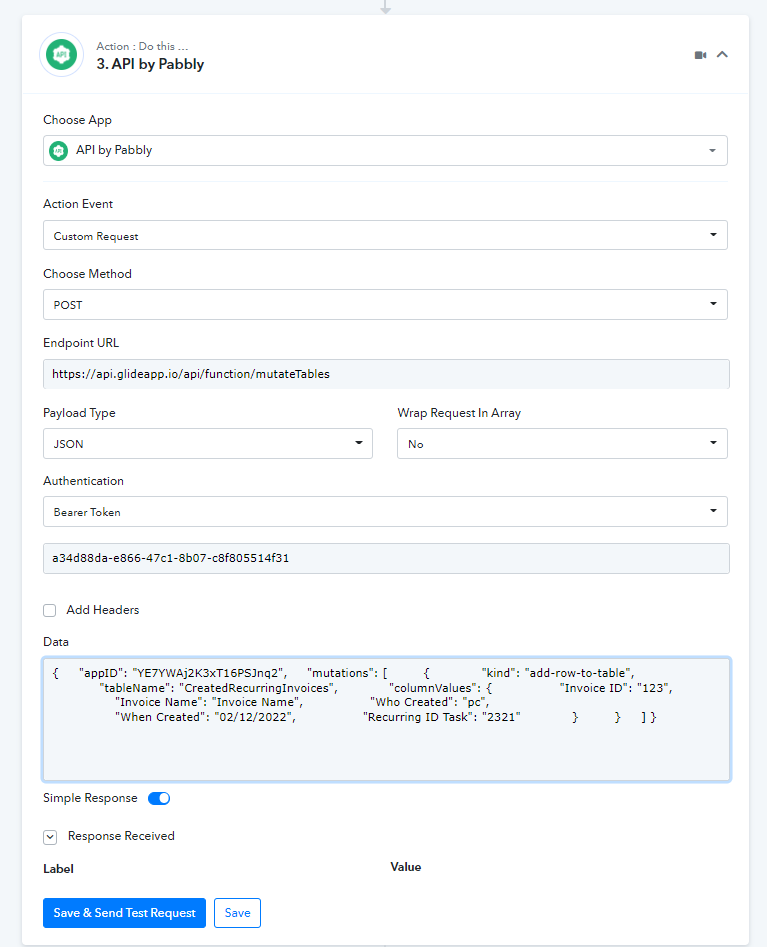Click the API by Pabbly step logo icon

pos(62,55)
